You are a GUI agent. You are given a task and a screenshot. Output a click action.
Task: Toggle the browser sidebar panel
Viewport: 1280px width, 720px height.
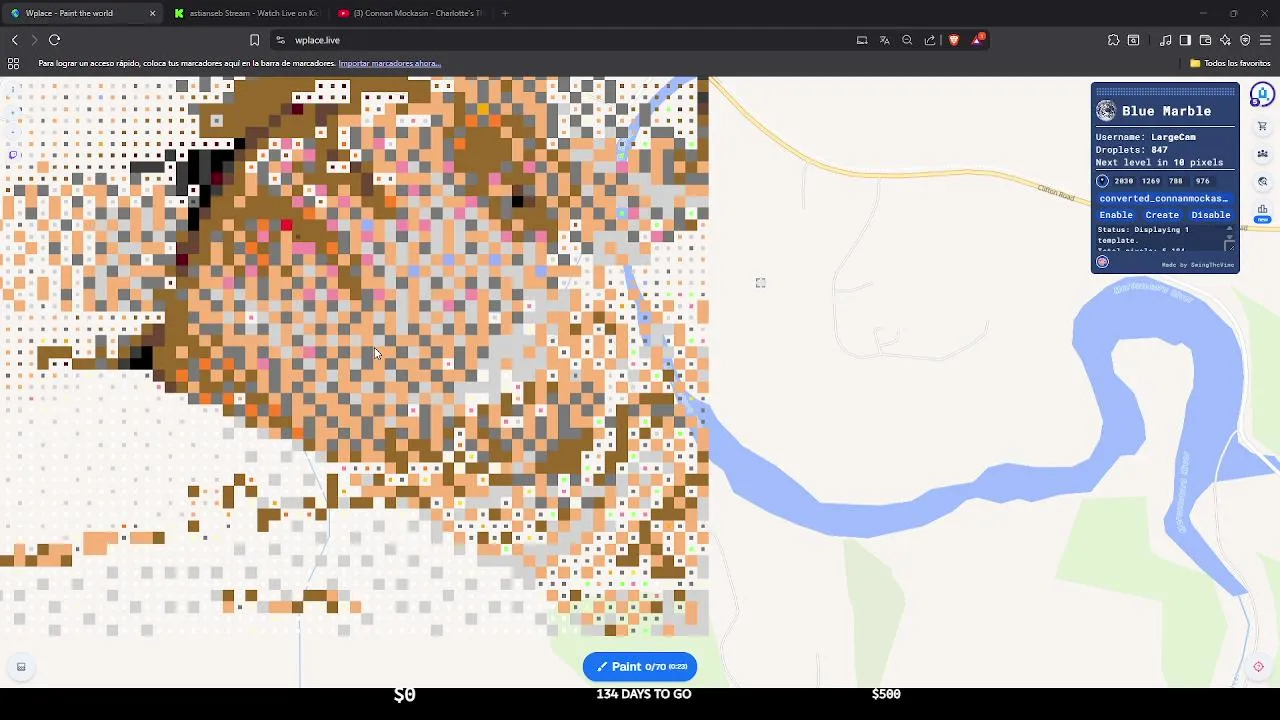tap(1185, 40)
